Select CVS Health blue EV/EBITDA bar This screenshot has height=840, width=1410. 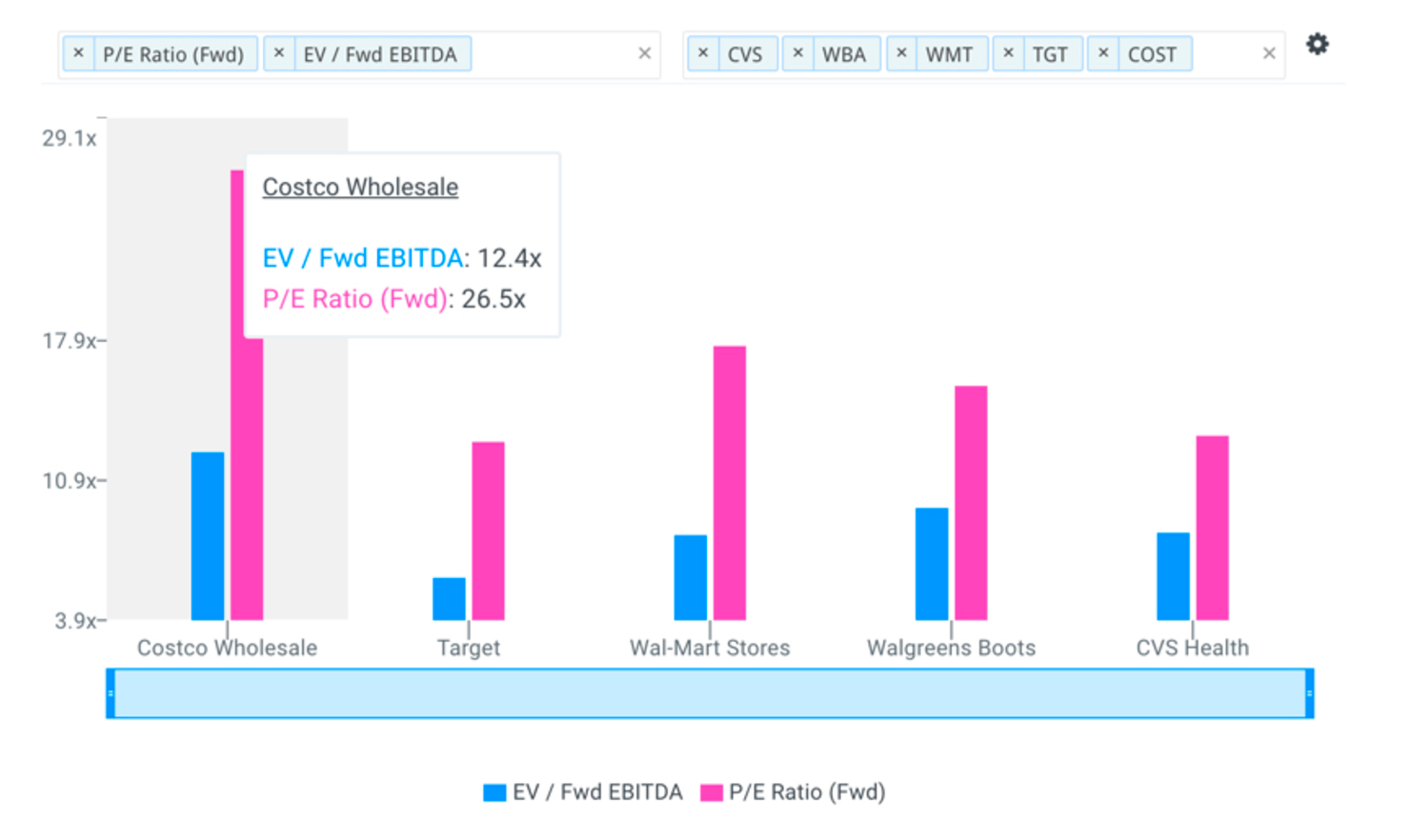coord(1173,576)
